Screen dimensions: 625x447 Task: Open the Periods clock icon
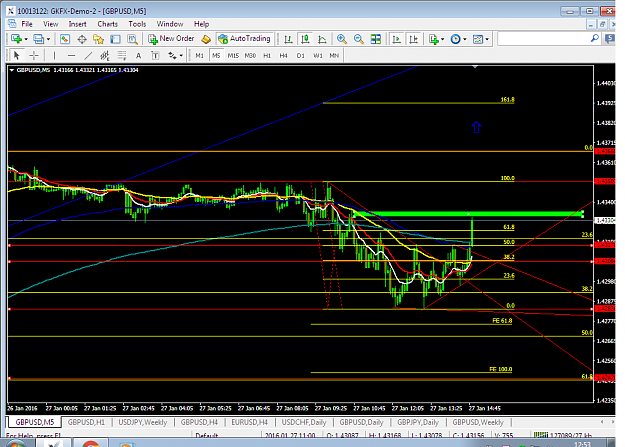[455, 39]
